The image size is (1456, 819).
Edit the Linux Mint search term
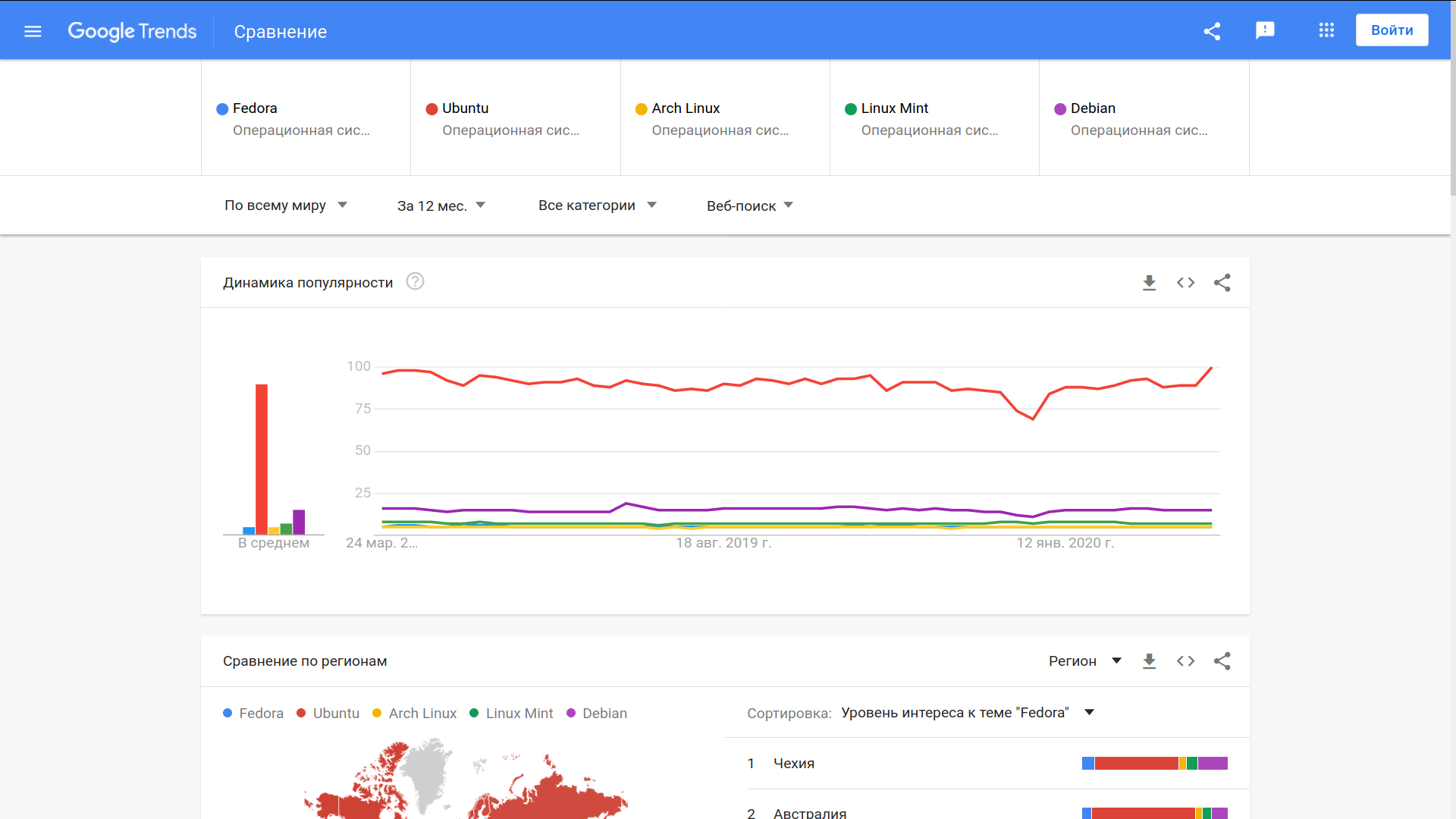coord(934,118)
